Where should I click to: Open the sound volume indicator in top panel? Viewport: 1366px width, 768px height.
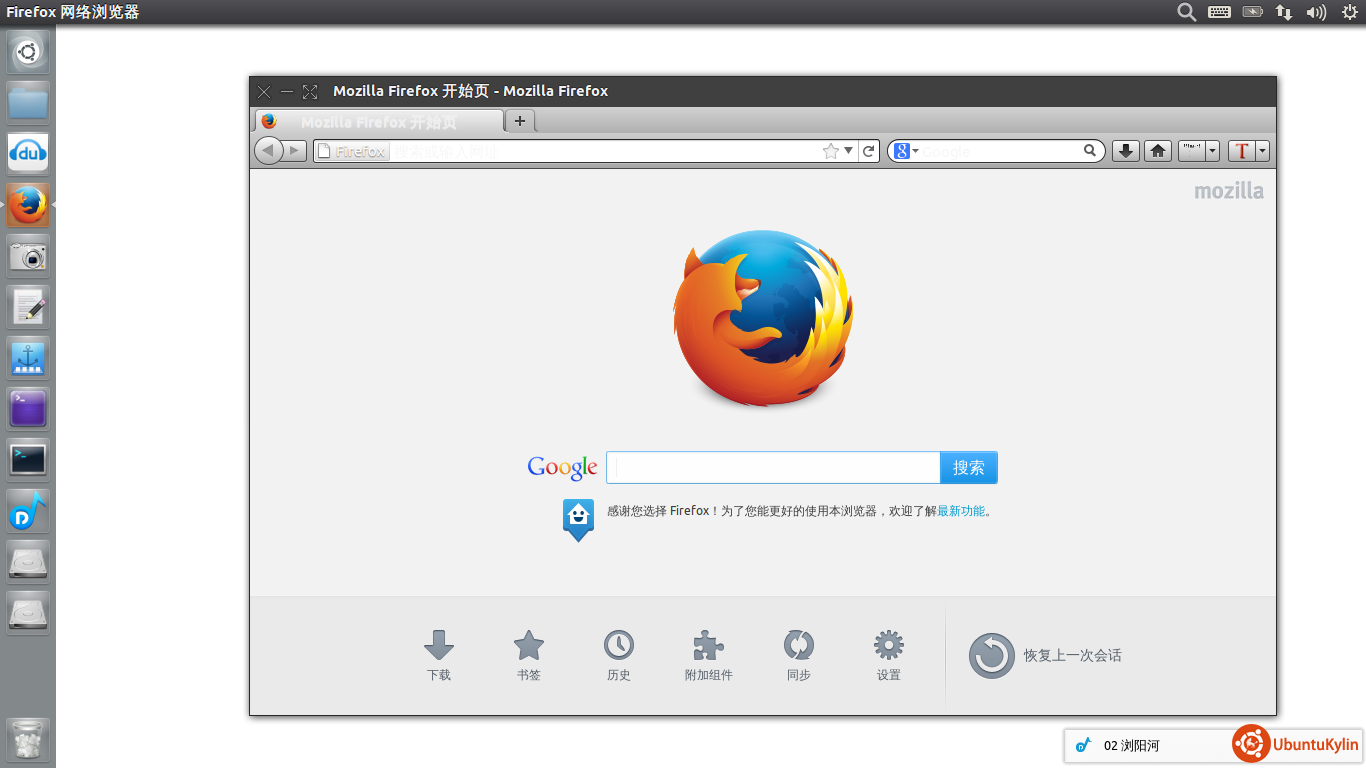[x=1316, y=12]
